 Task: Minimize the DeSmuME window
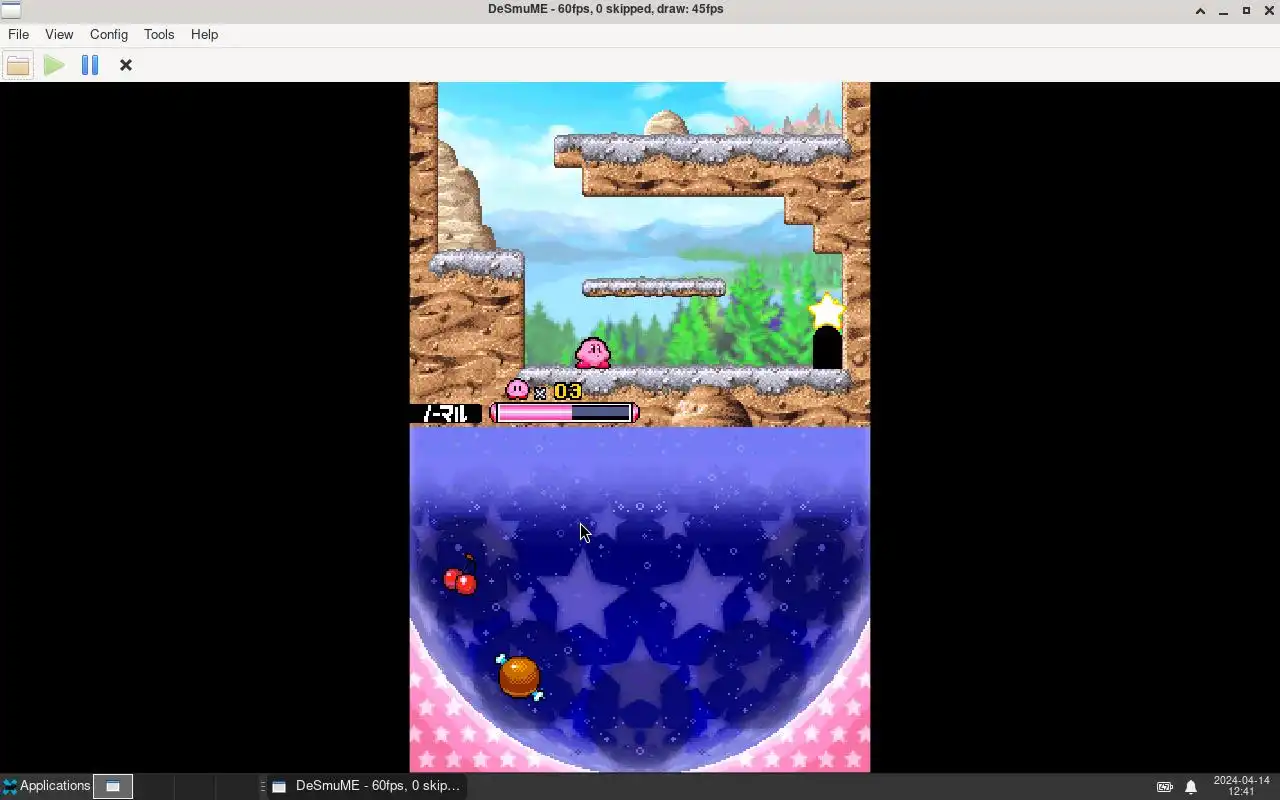click(1223, 11)
